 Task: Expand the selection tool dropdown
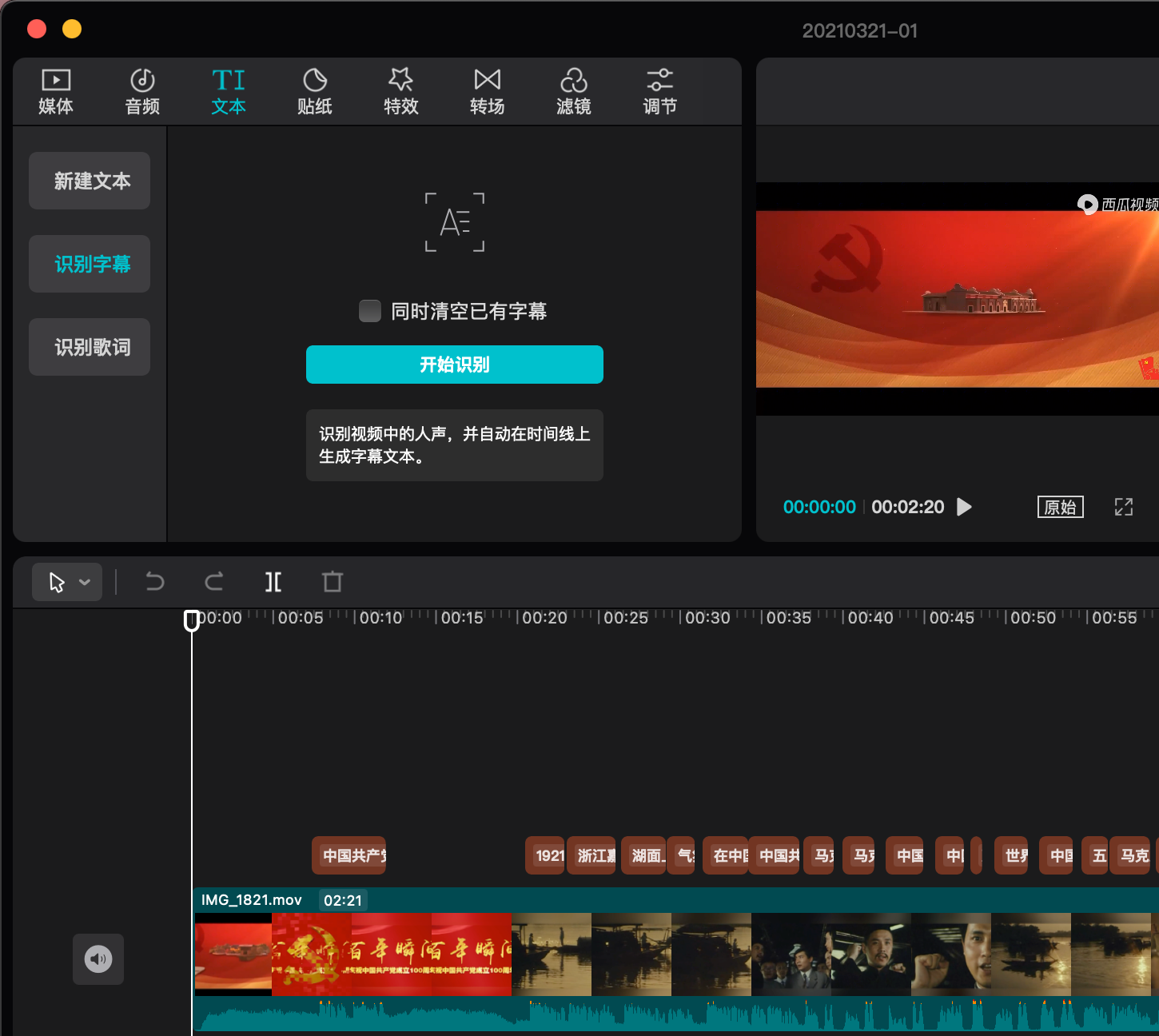click(85, 582)
